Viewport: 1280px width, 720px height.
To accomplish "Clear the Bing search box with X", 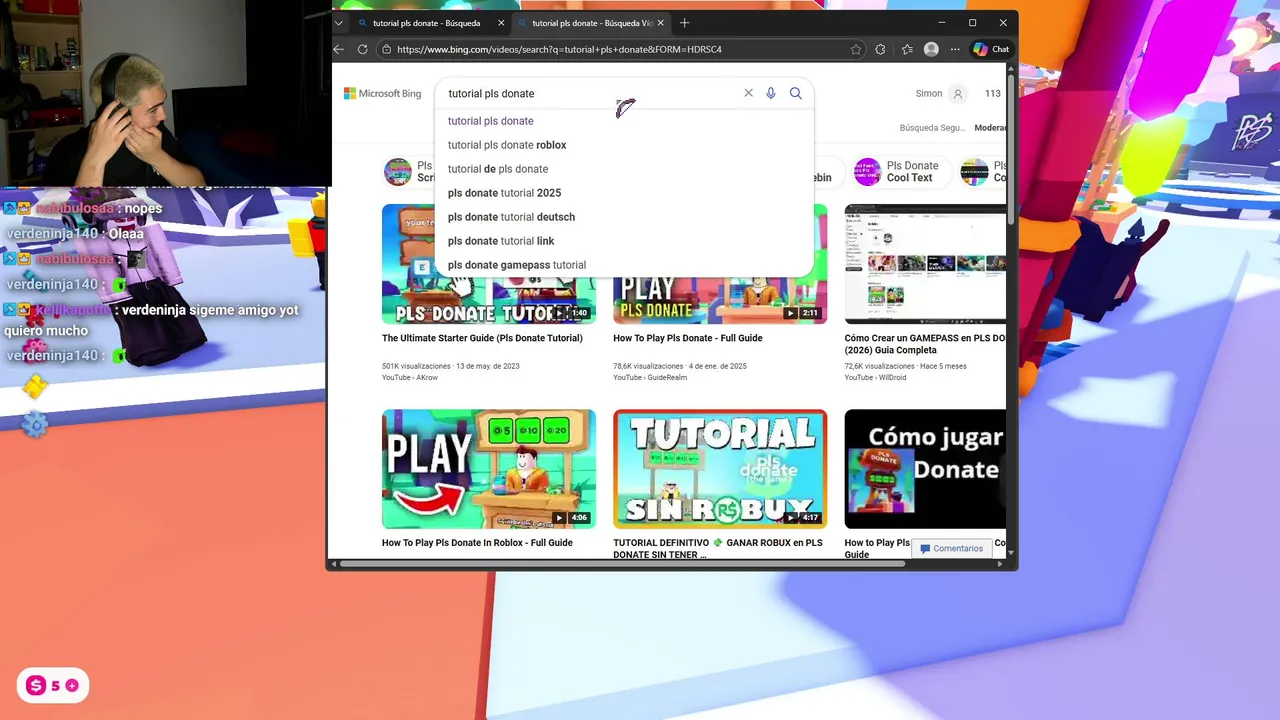I will 748,93.
